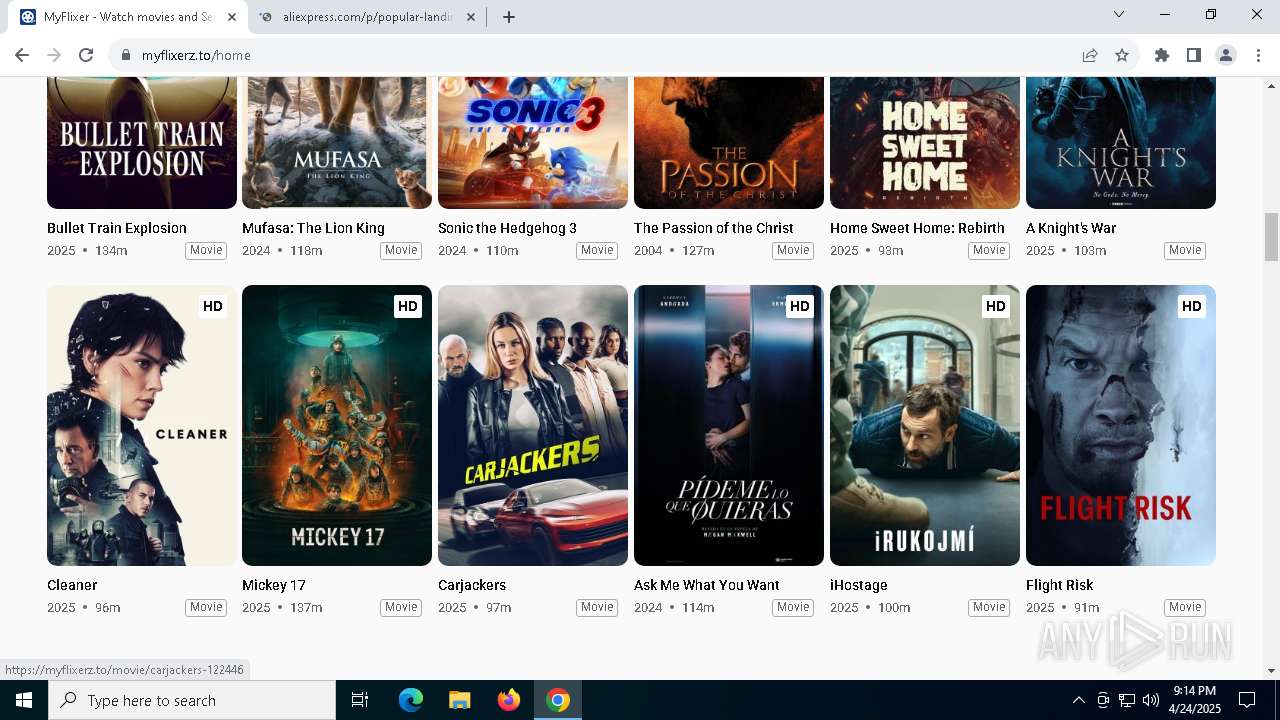Open the Mufasa poster thumbnail
The width and height of the screenshot is (1280, 720).
(337, 142)
